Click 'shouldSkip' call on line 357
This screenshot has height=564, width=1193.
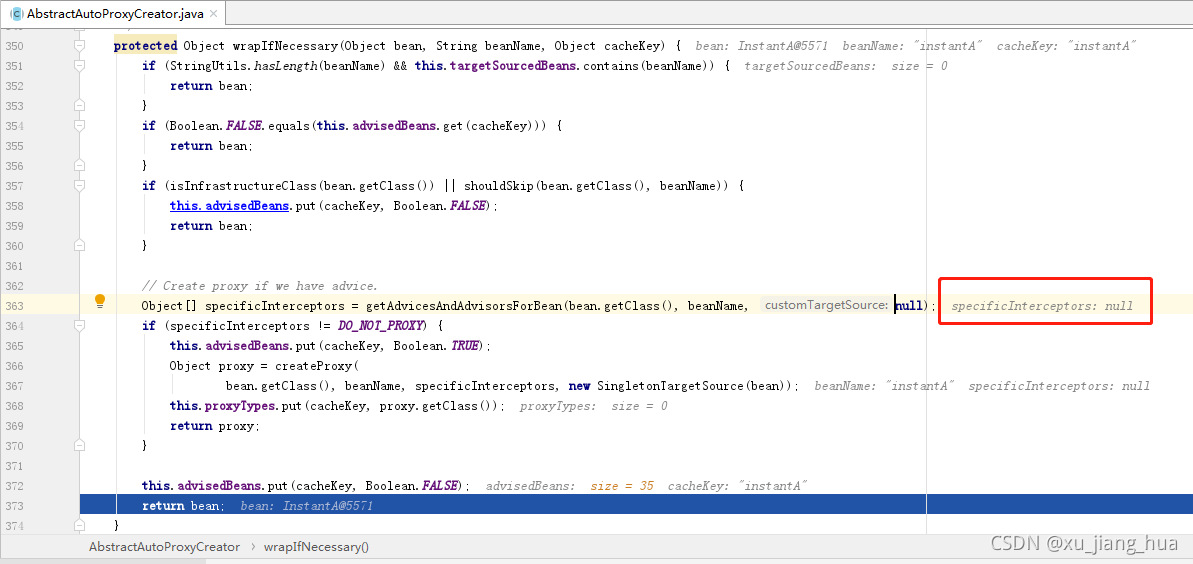tap(498, 186)
